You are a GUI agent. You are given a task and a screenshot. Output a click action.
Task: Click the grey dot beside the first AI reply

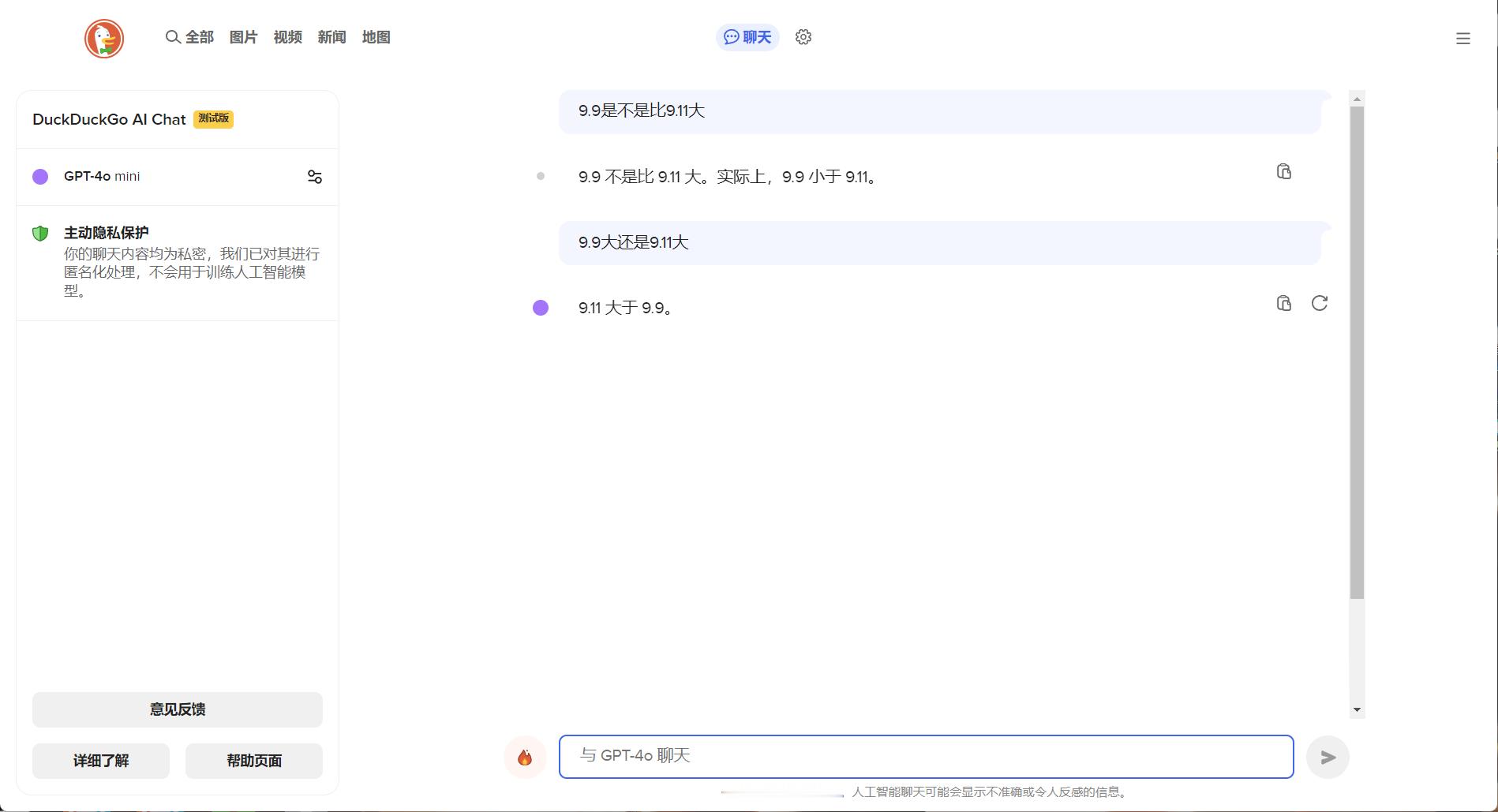[541, 176]
